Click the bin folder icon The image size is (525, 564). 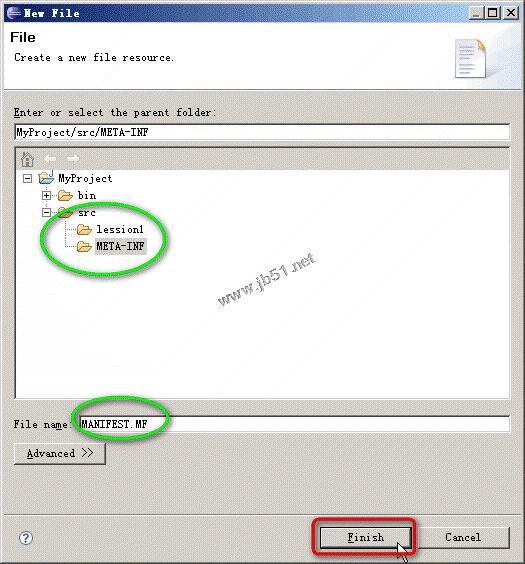coord(65,196)
